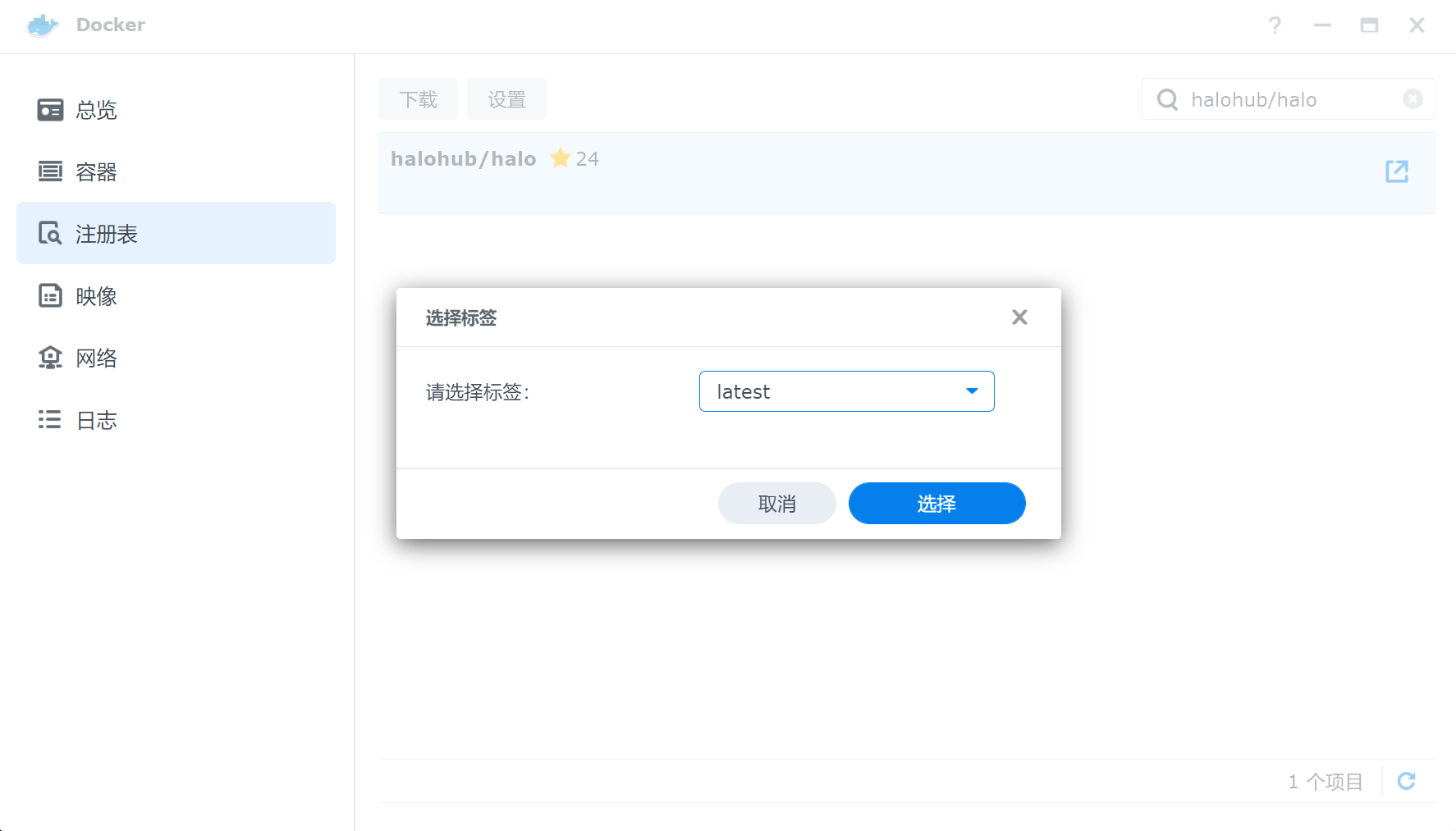This screenshot has width=1456, height=831.
Task: Go to the 容器 containers section
Action: [176, 171]
